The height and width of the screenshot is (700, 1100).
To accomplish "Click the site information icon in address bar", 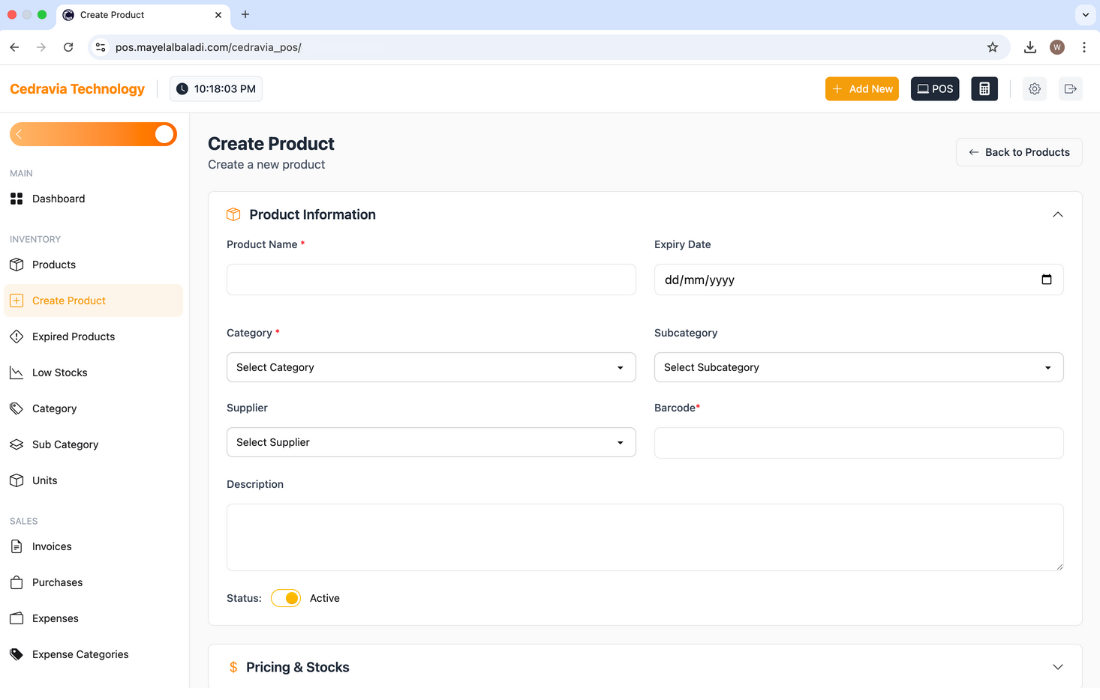I will (x=99, y=47).
